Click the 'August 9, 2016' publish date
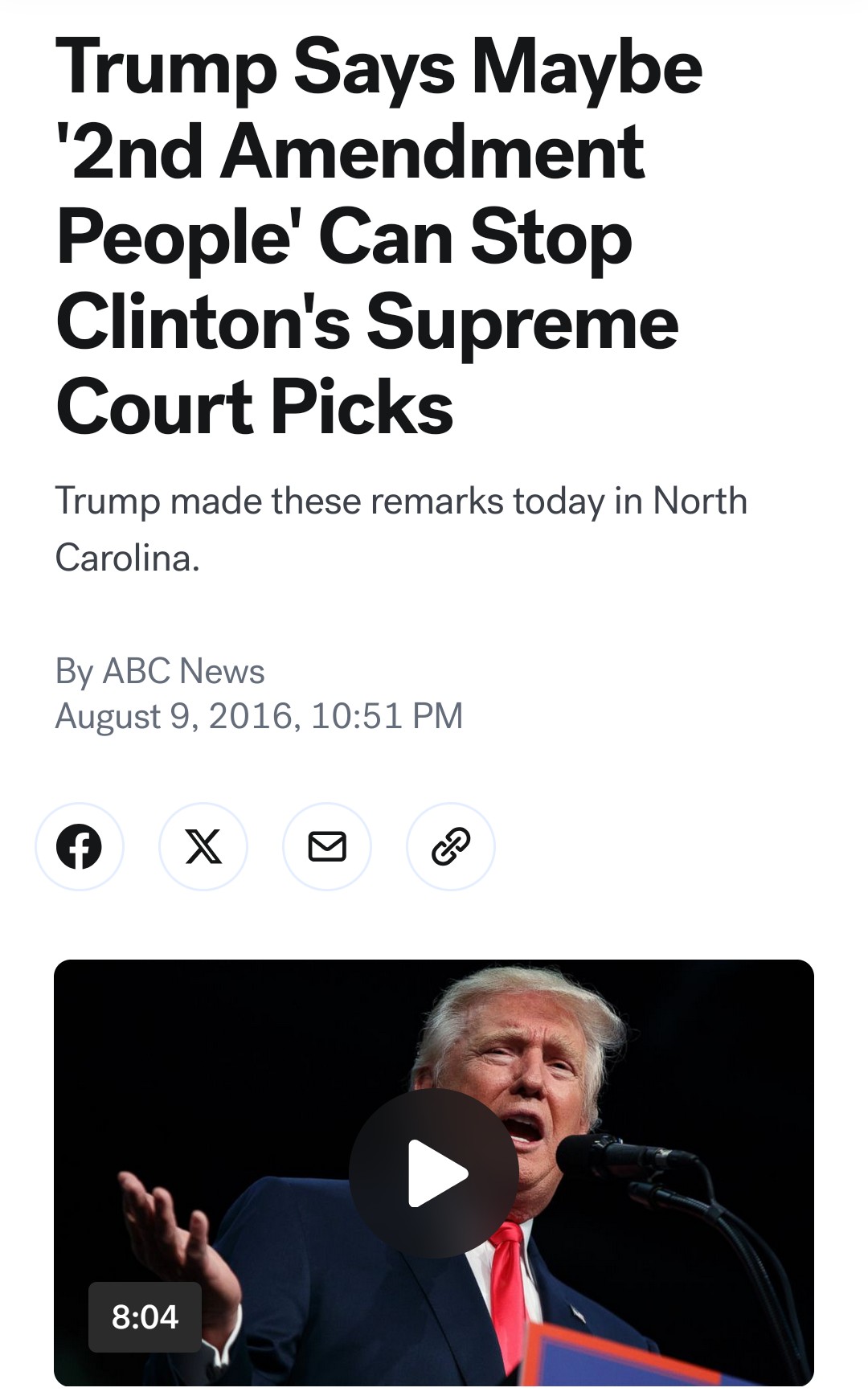This screenshot has height=1400, width=868. (173, 715)
